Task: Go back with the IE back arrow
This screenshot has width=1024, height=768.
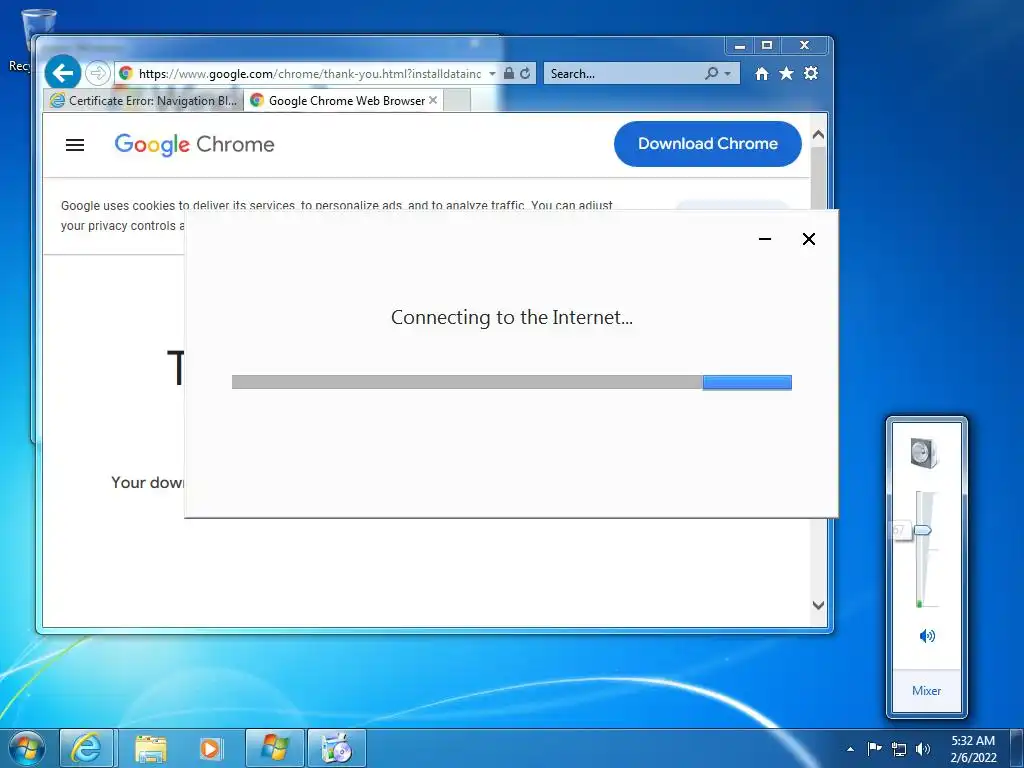Action: pos(63,72)
